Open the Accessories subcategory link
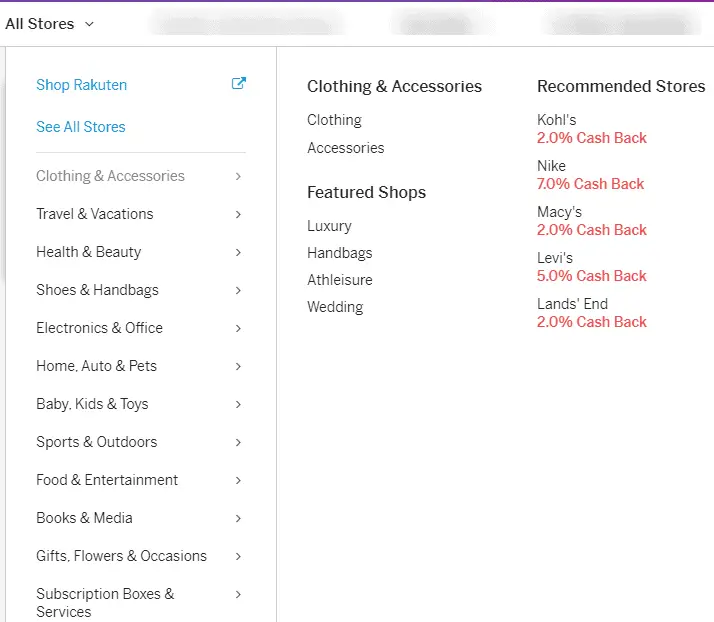This screenshot has width=714, height=622. [x=346, y=148]
